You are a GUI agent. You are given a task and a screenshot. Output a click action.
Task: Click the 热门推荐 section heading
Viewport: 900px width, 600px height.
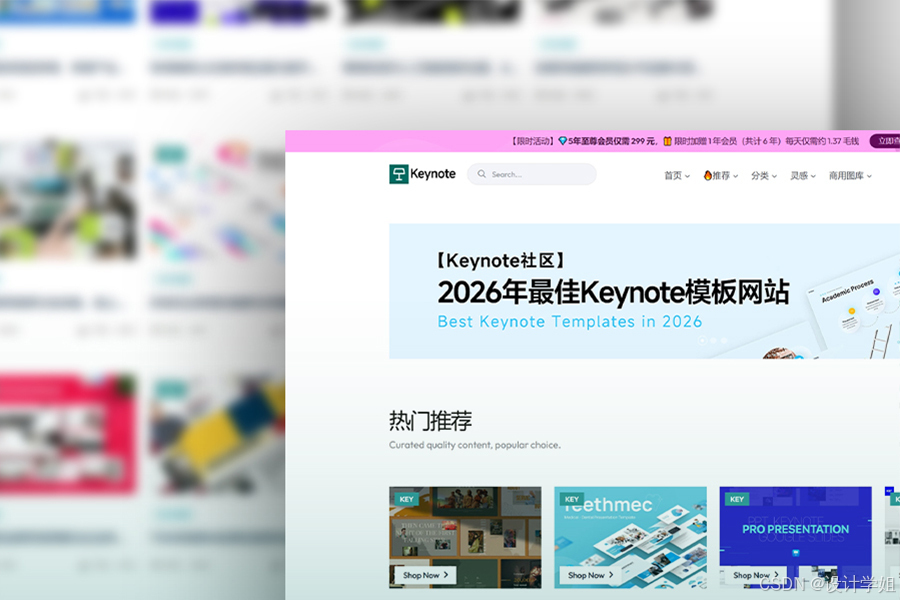[430, 421]
